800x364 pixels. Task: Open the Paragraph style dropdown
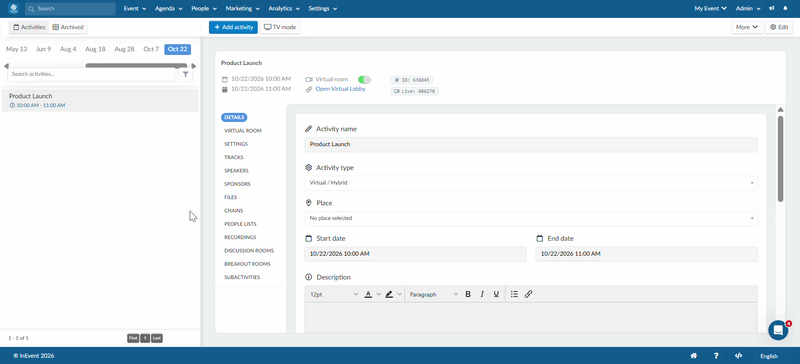[x=433, y=295]
